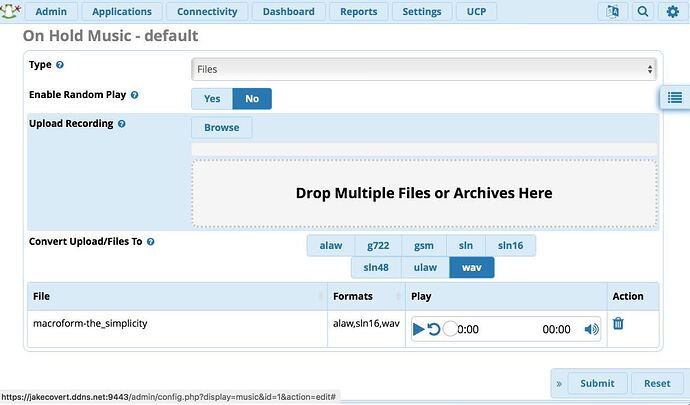
Task: Open help icon for Enable Random Play
Action: pyautogui.click(x=135, y=95)
